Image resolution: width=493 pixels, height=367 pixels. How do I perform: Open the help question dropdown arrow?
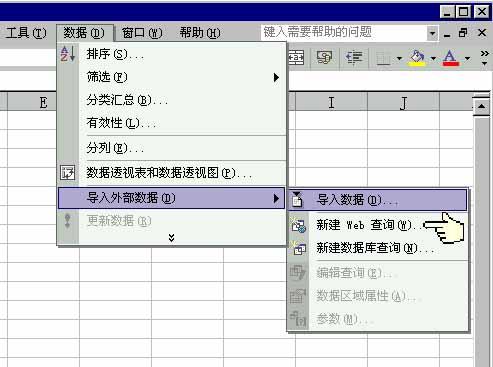click(x=432, y=33)
